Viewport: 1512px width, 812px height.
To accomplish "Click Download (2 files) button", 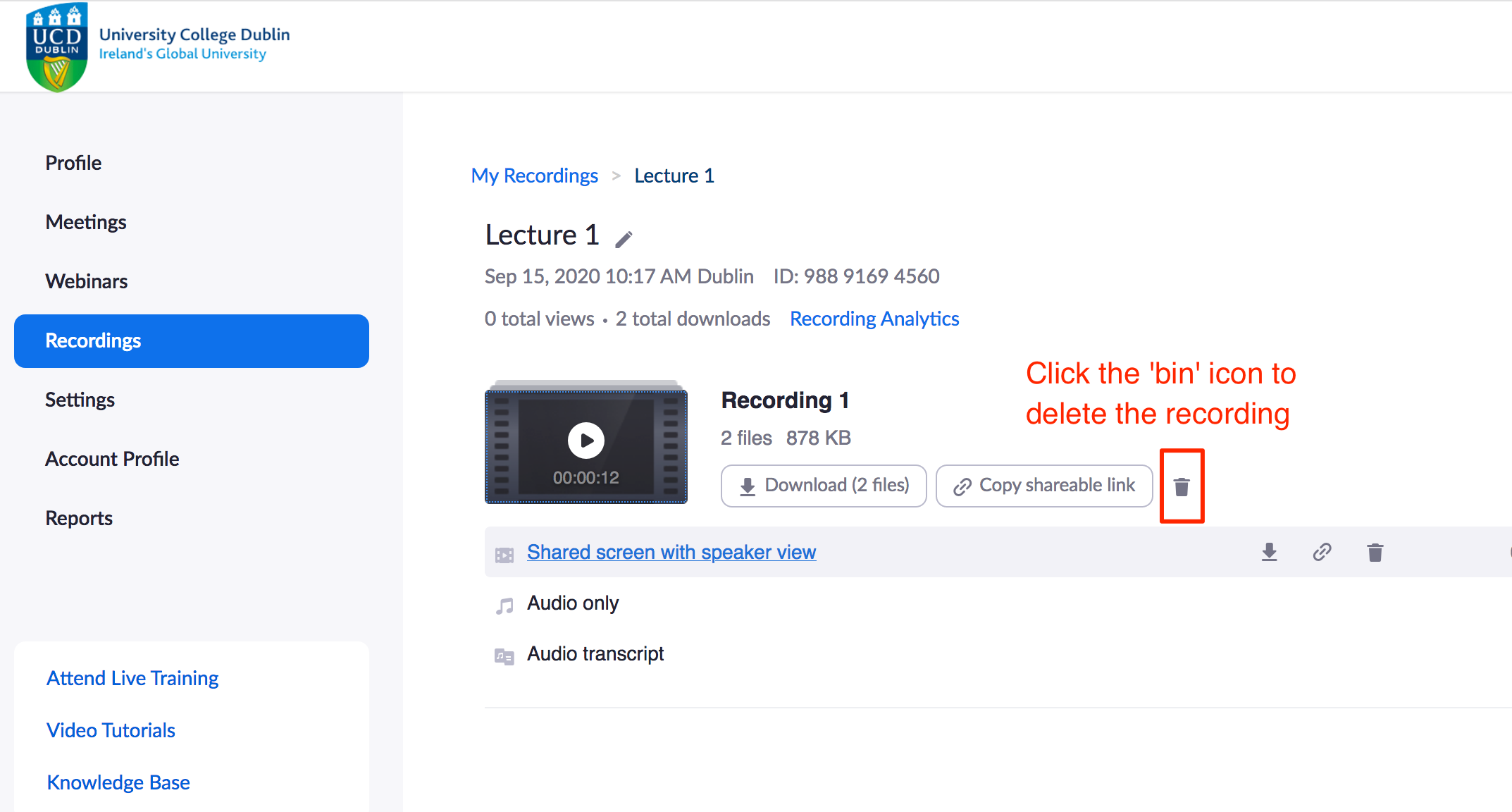I will tap(824, 486).
